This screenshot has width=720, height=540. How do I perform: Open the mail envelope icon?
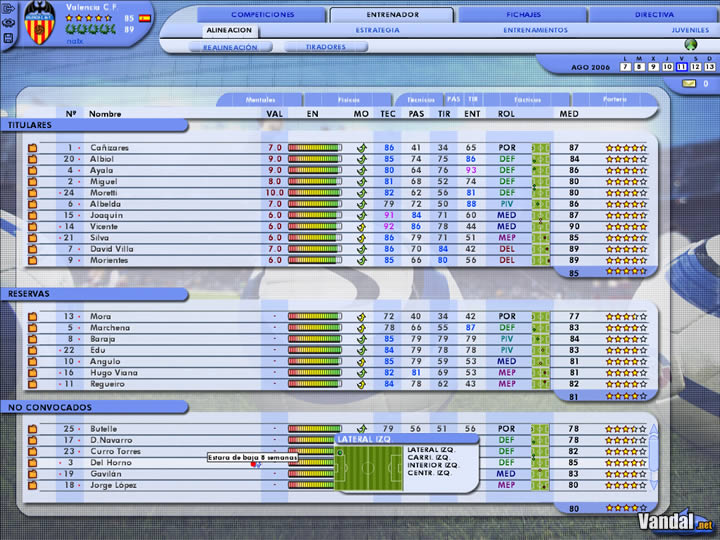[689, 84]
